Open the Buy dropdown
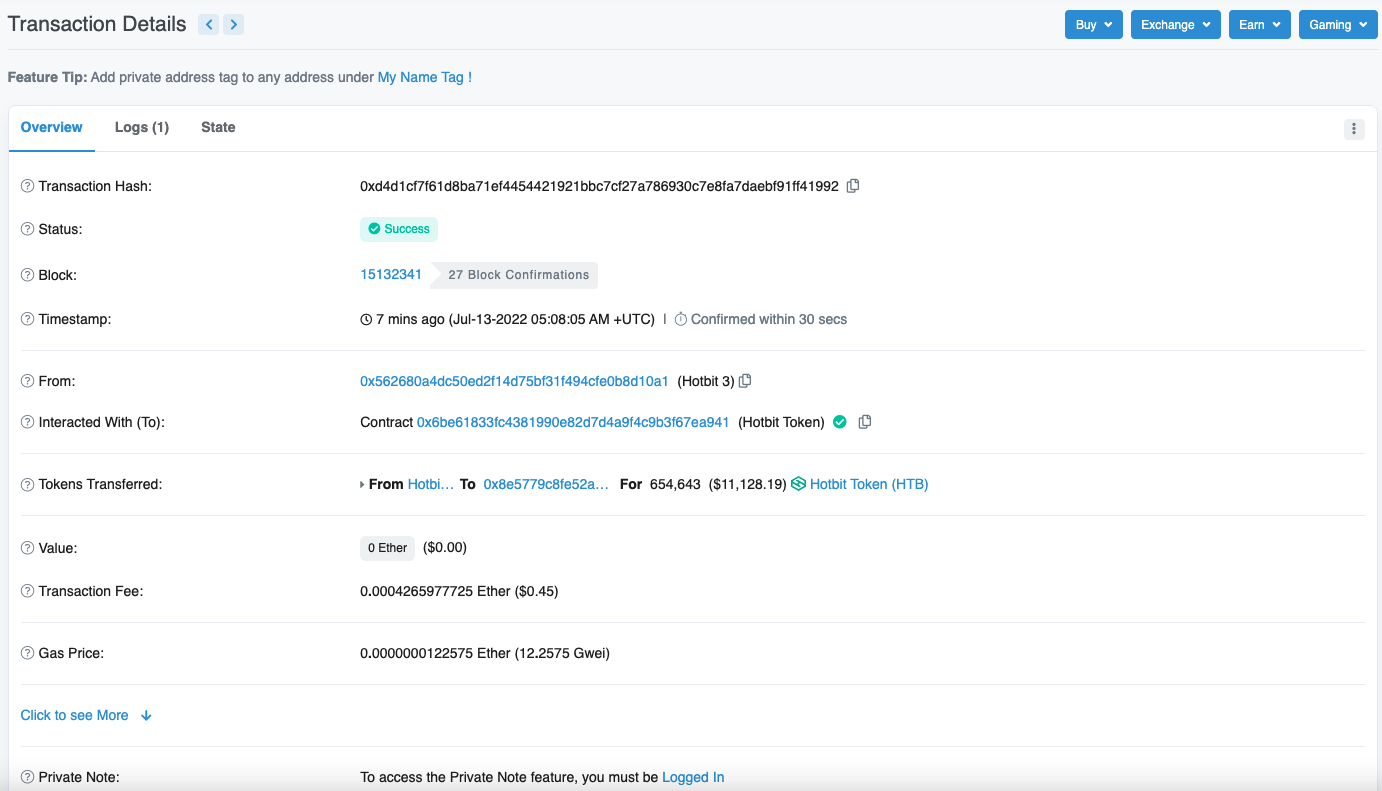 [1093, 25]
